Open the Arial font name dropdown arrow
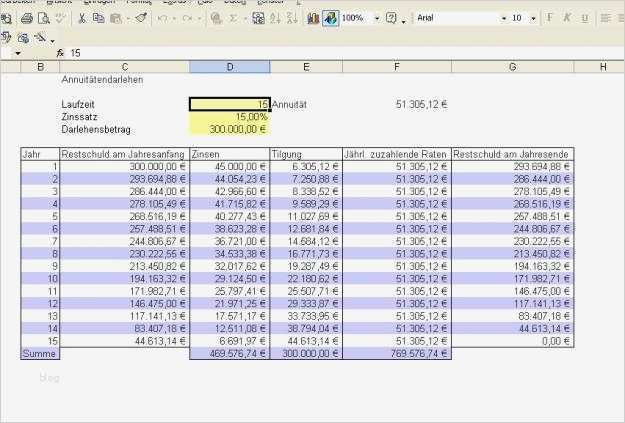Viewport: 625px width, 423px height. (x=504, y=18)
